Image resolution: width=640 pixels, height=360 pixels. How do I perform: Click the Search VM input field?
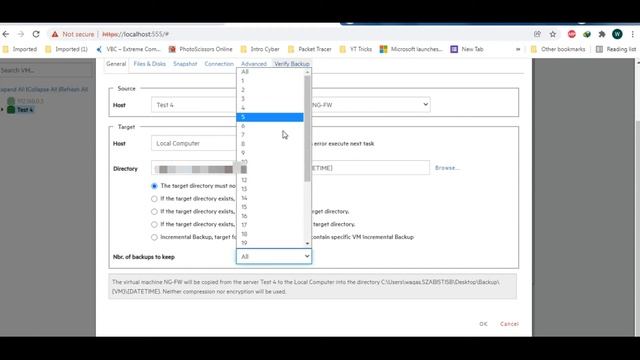pyautogui.click(x=47, y=70)
